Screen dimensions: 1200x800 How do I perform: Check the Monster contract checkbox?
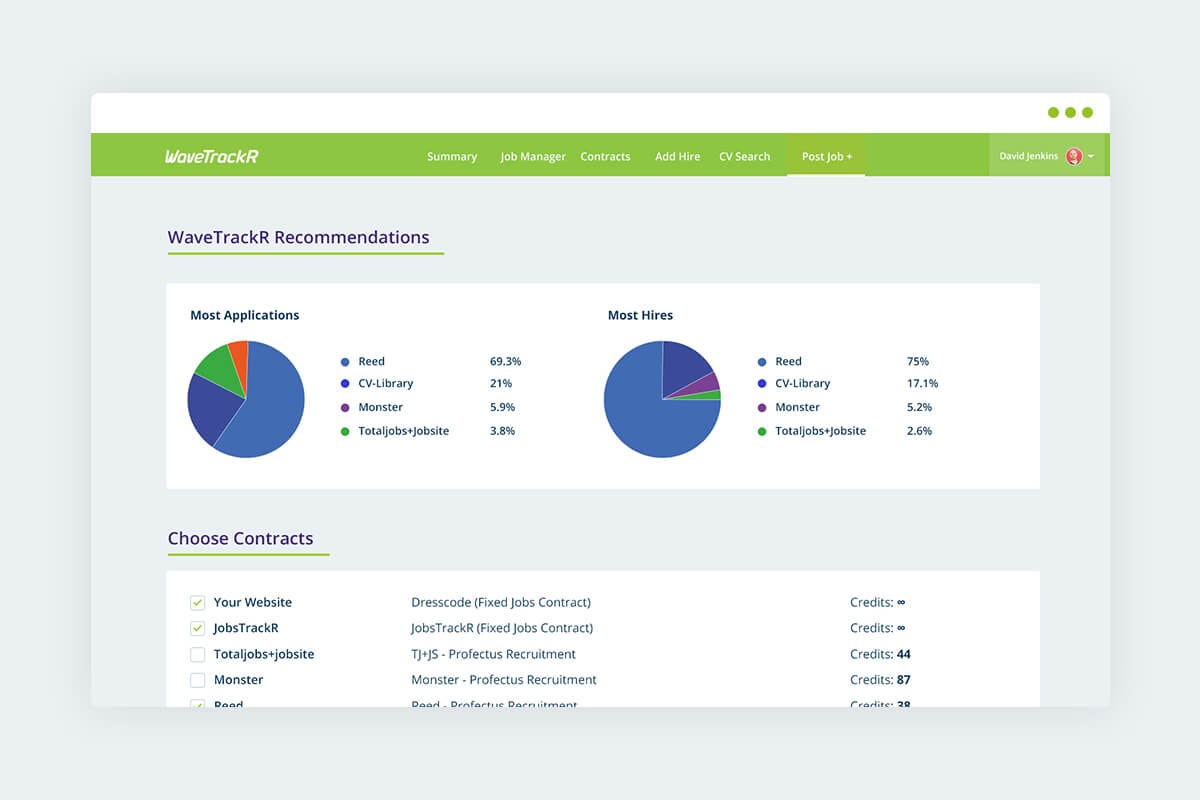point(198,679)
